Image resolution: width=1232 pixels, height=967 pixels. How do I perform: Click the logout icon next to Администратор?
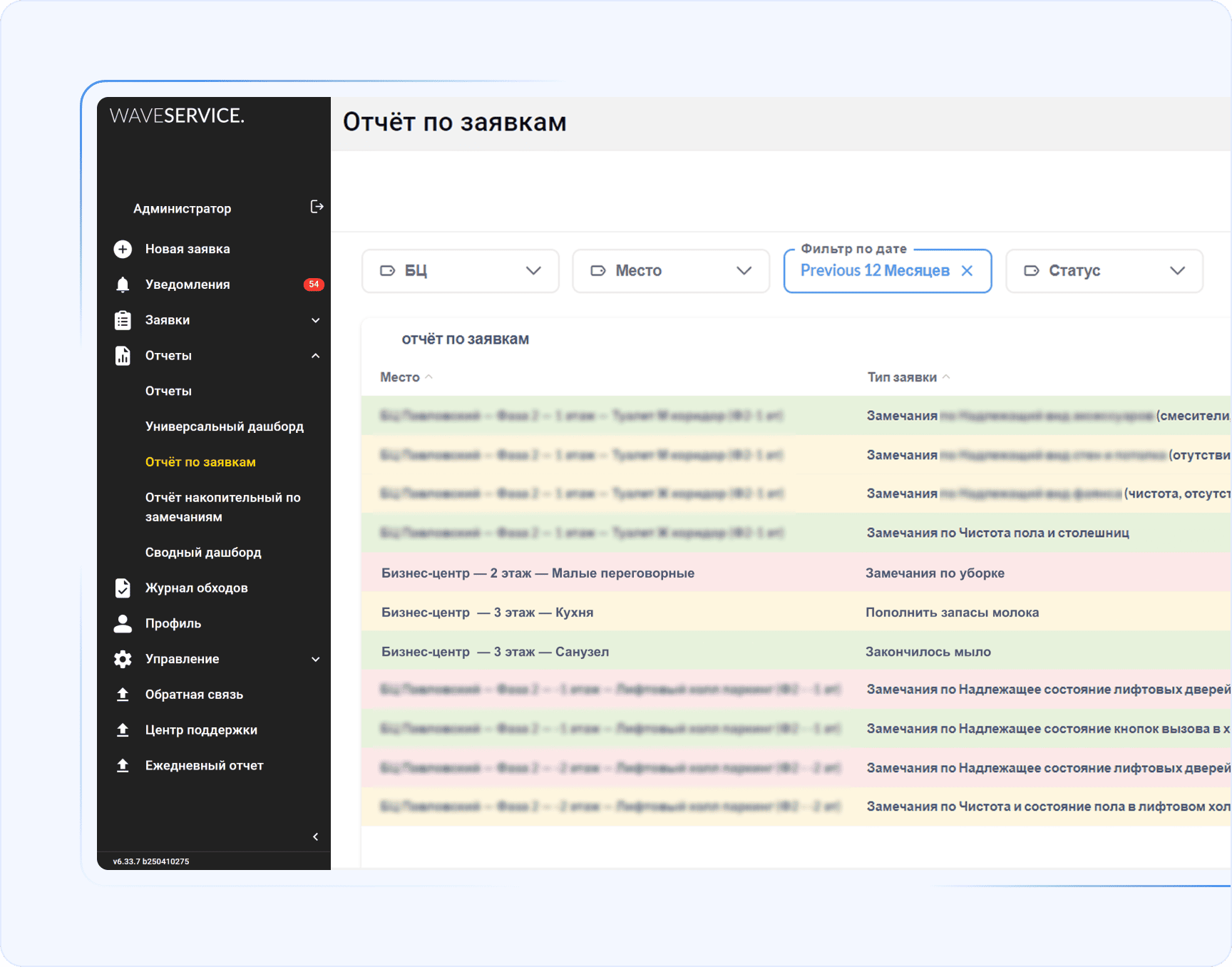tap(317, 207)
